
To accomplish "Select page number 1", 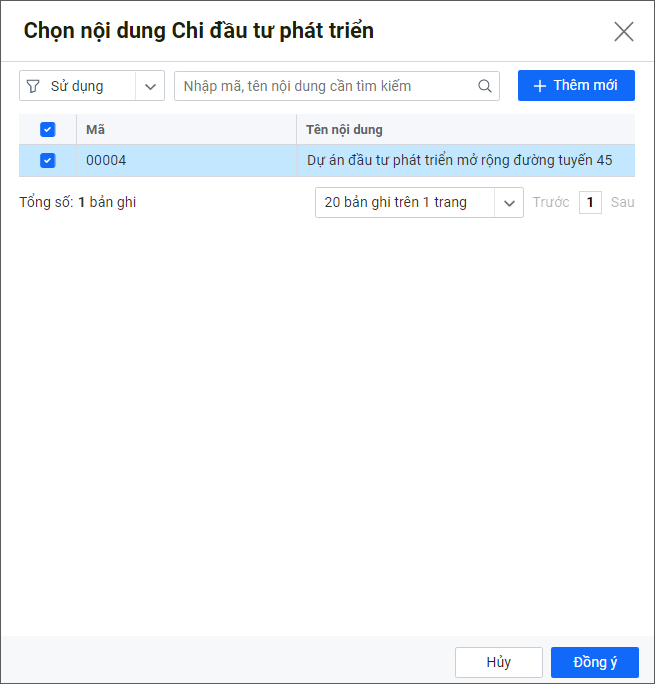I will pyautogui.click(x=590, y=202).
